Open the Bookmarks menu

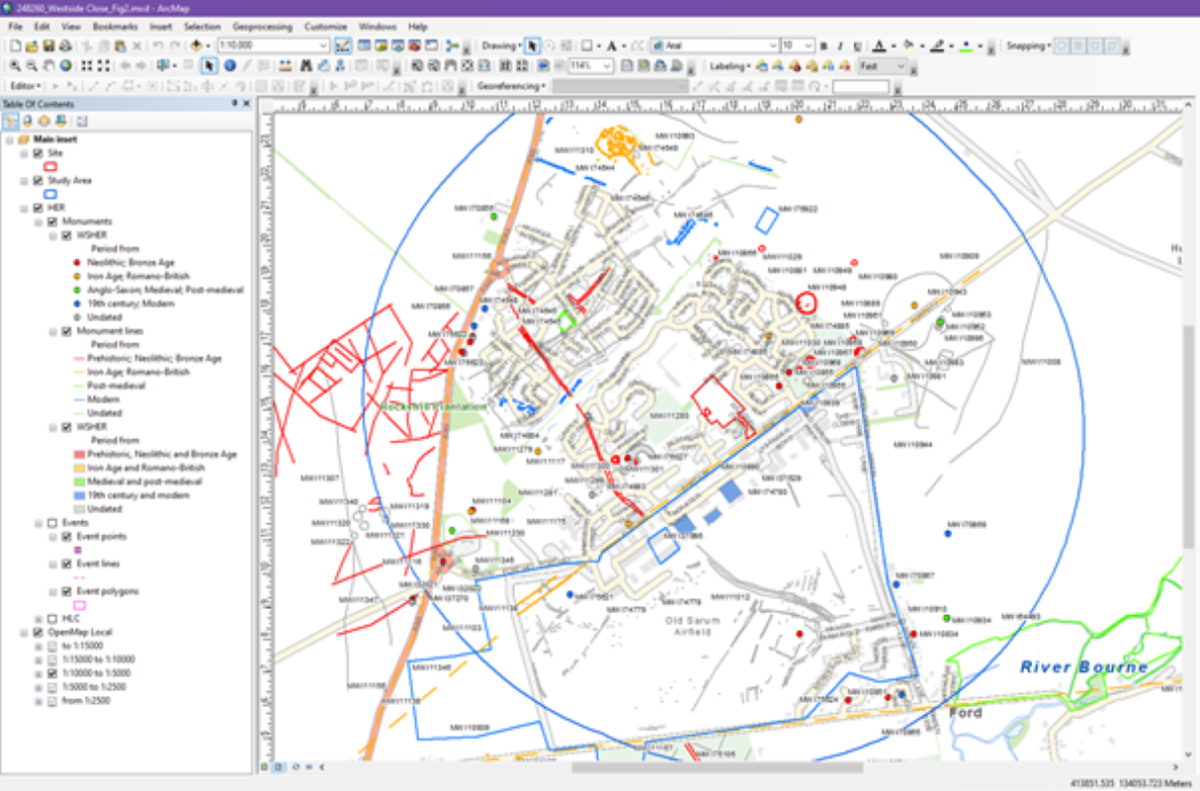115,26
